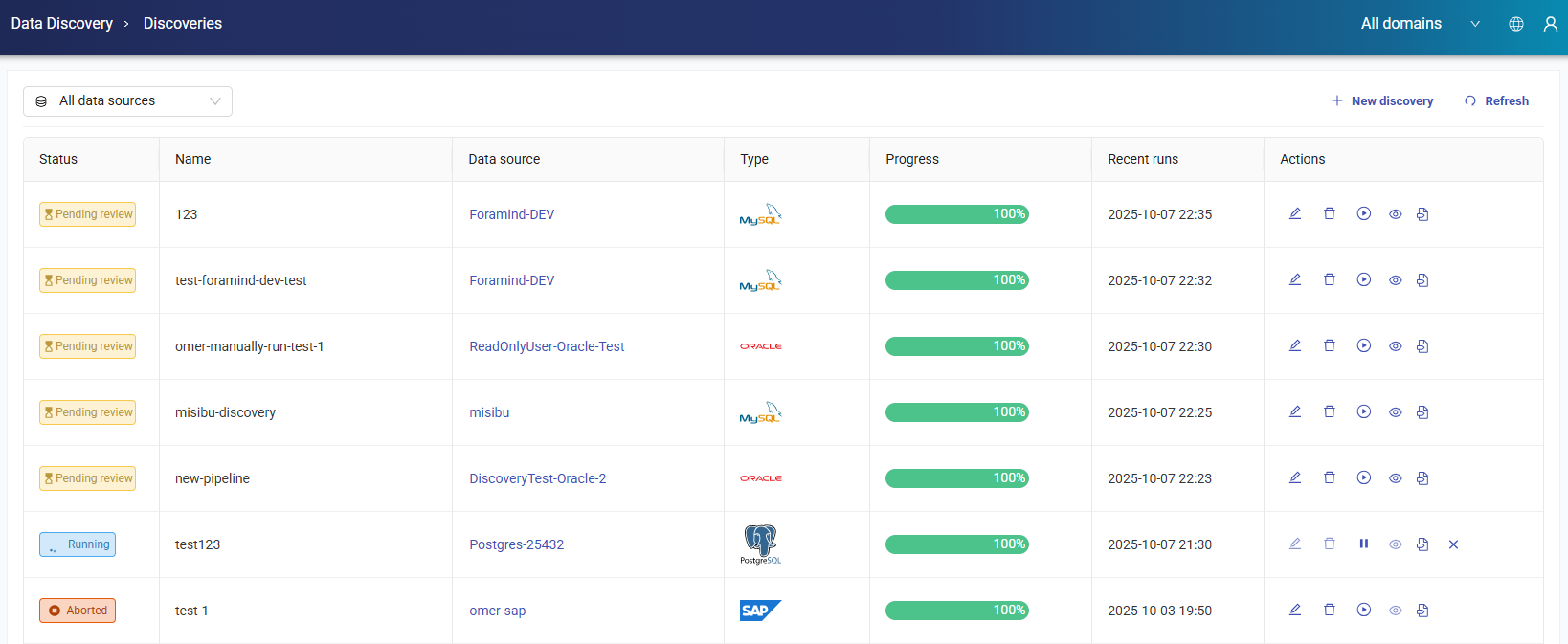Run the omer-manually-run-test-1 discovery

click(1363, 346)
